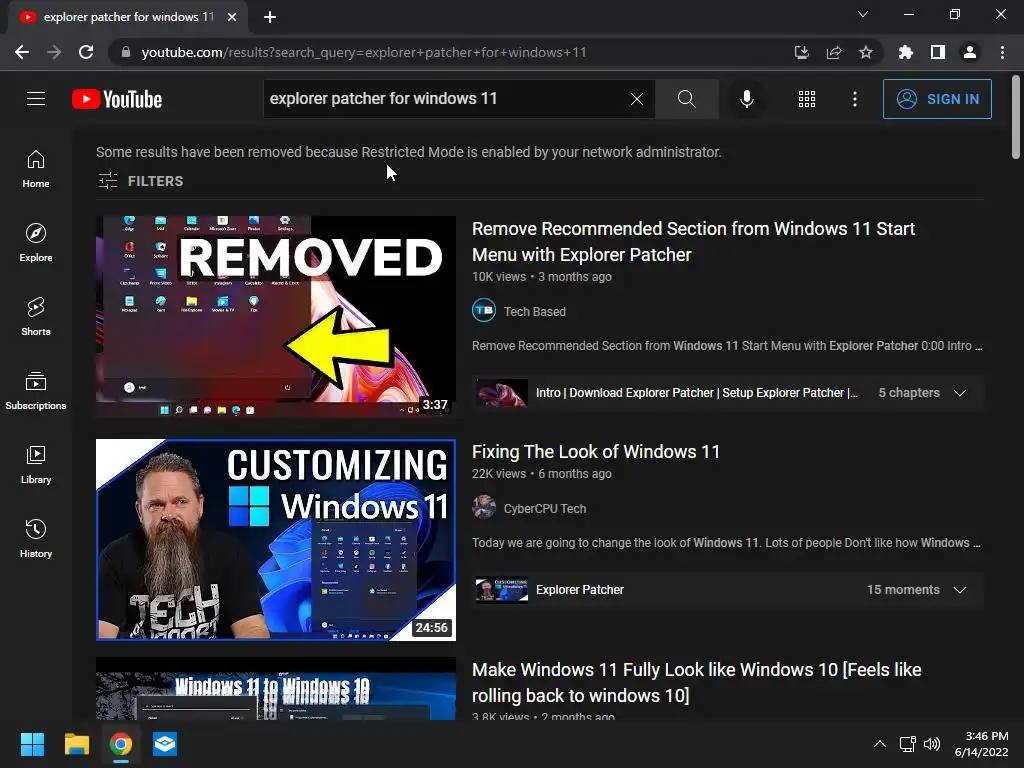Select the explorer patcher YouTube tab
This screenshot has width=1024, height=768.
(127, 17)
